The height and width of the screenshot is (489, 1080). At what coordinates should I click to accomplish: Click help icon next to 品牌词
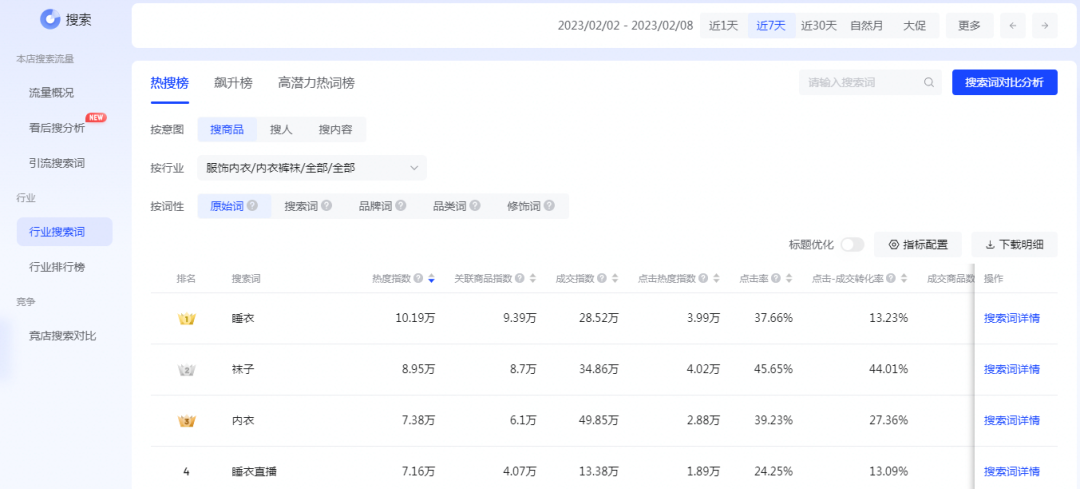click(400, 206)
